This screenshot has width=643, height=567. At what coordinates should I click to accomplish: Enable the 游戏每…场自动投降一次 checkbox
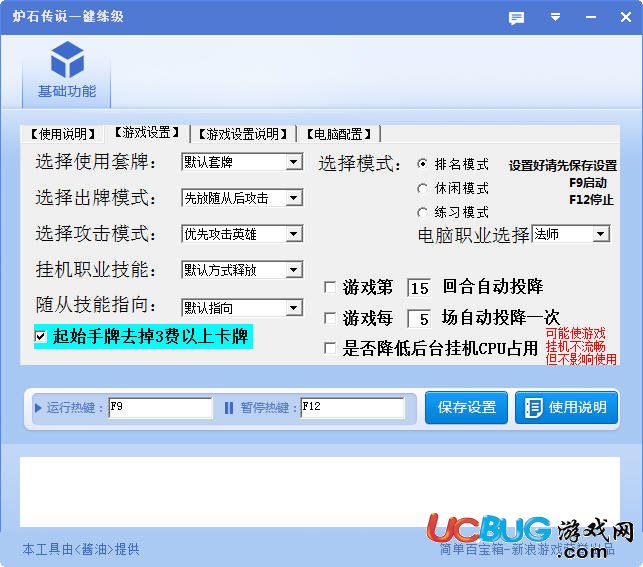coord(330,318)
